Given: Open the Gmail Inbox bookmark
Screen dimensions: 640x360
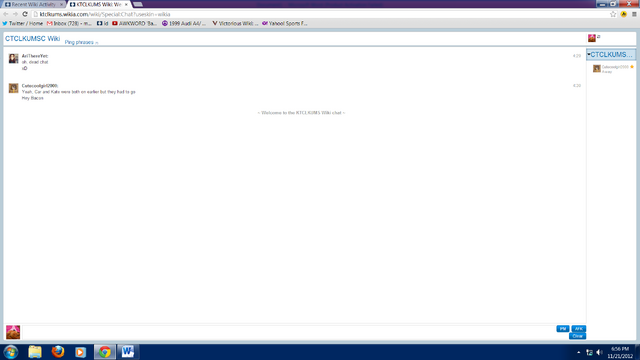Looking at the screenshot, I should click(x=69, y=24).
